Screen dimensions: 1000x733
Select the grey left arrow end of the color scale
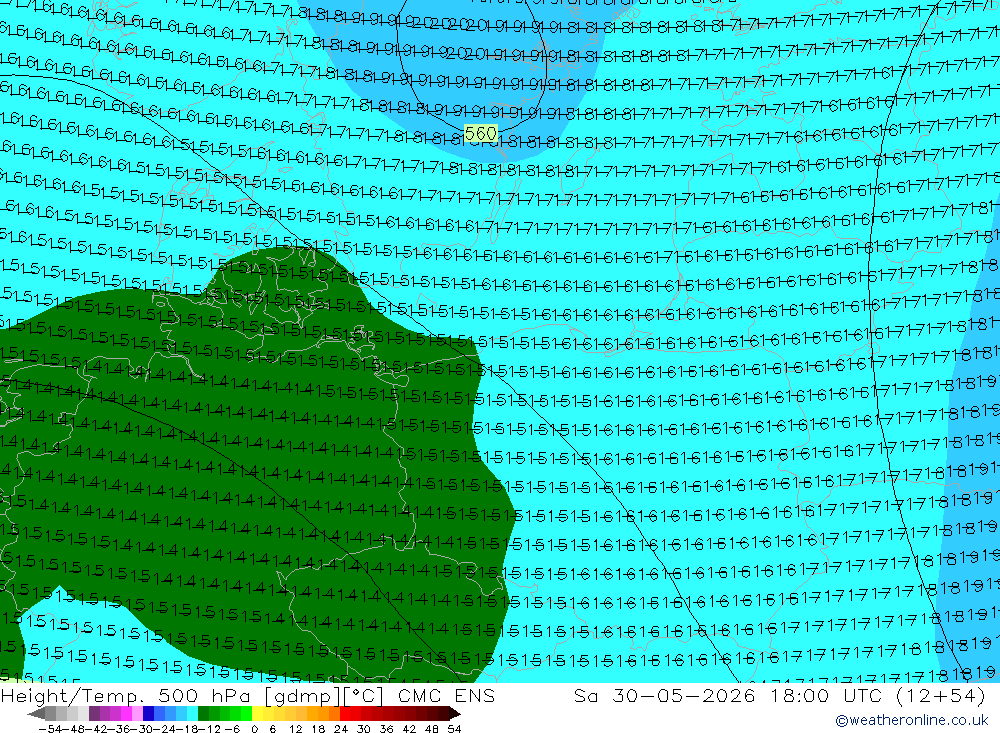pyautogui.click(x=36, y=714)
